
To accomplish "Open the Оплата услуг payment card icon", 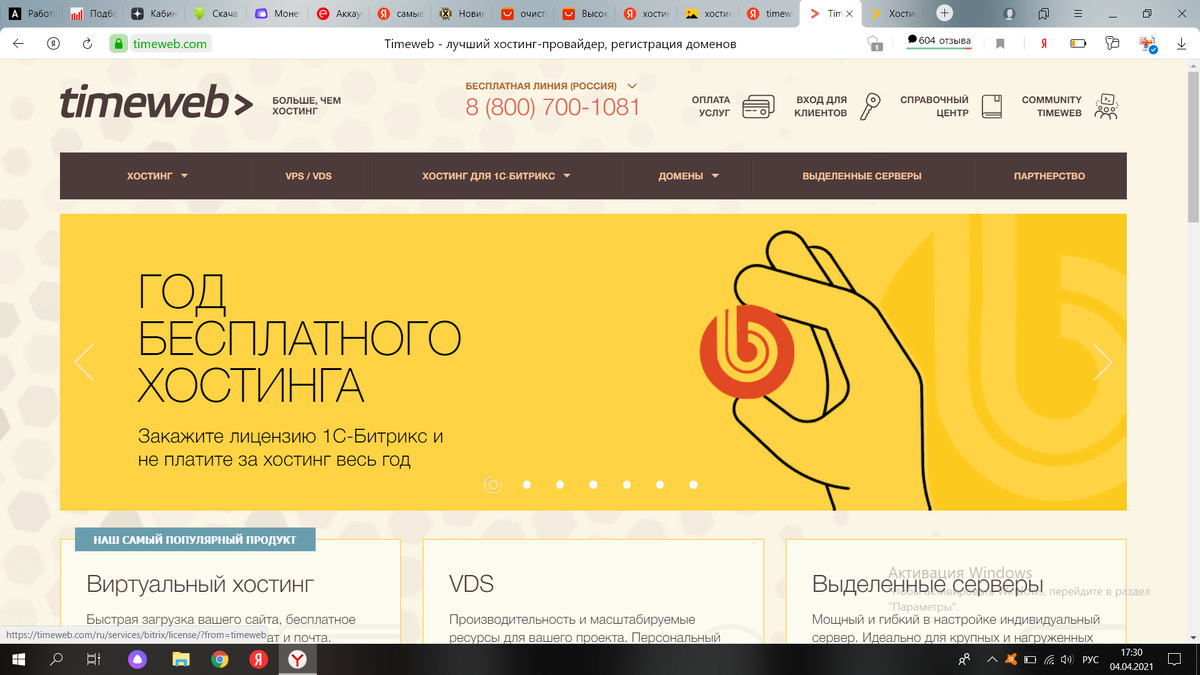I will click(x=759, y=106).
